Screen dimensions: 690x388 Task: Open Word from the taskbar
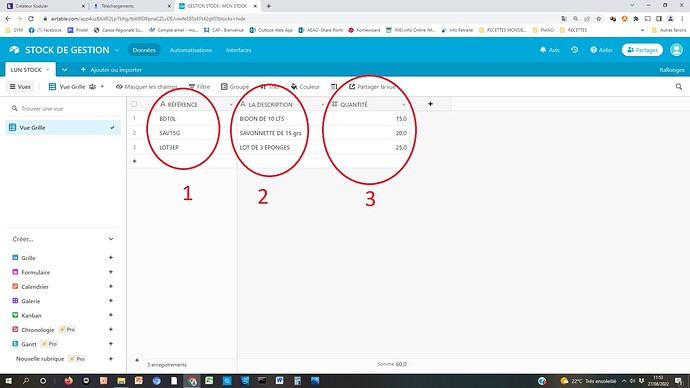pyautogui.click(x=279, y=381)
